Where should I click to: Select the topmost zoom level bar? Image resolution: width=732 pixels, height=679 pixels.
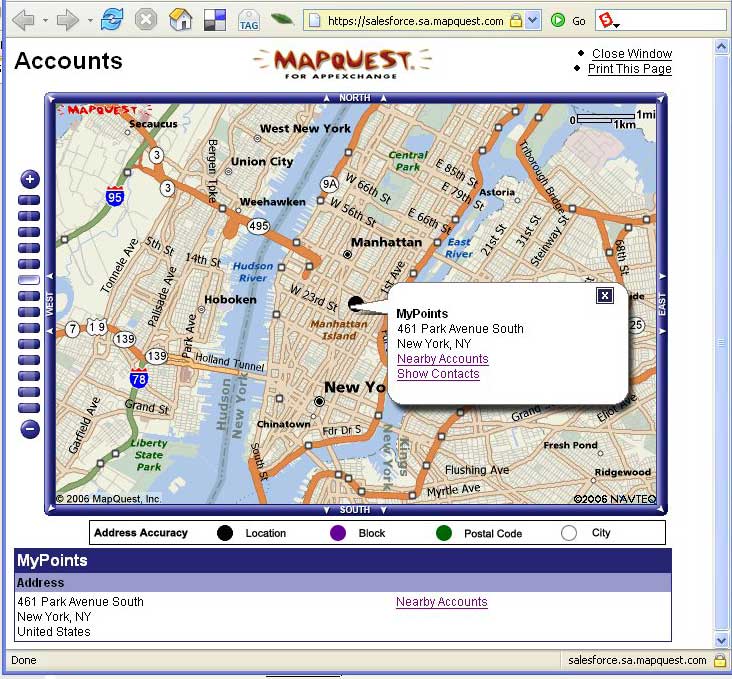pos(29,200)
